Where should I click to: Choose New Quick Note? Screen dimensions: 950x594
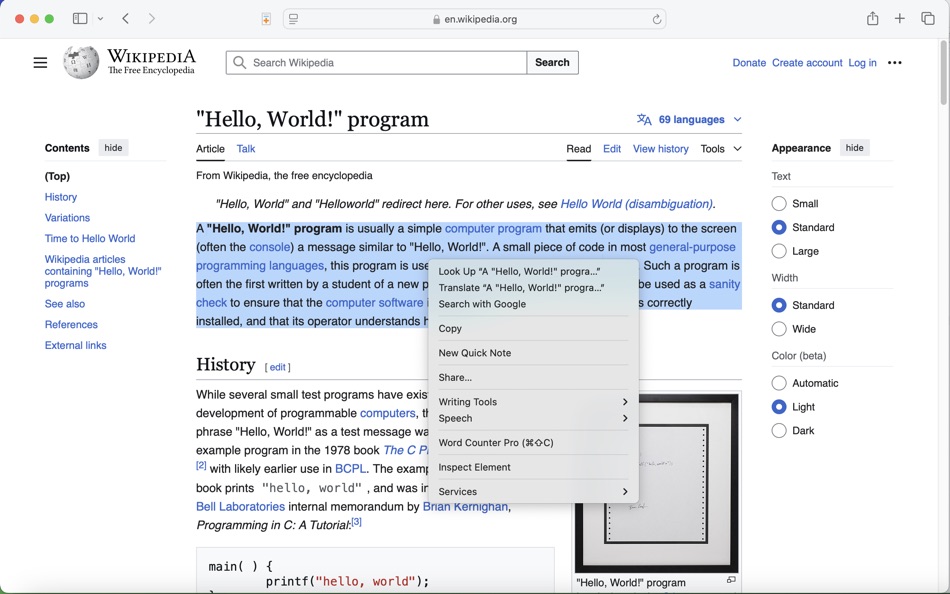tap(533, 353)
